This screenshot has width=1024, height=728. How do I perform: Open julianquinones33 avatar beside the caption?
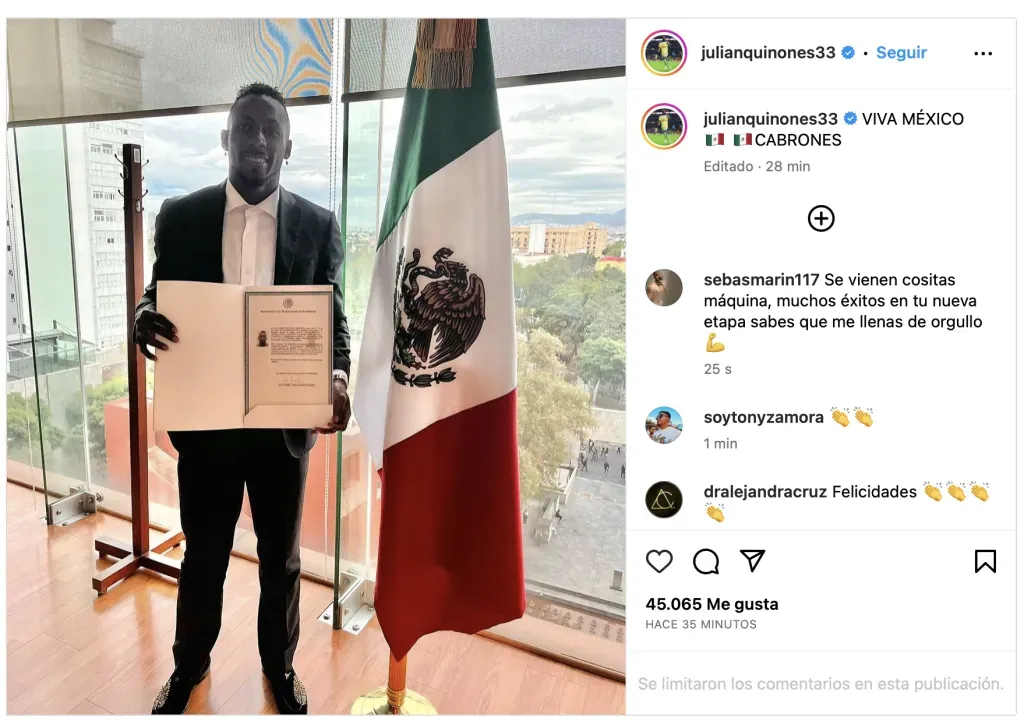click(664, 126)
